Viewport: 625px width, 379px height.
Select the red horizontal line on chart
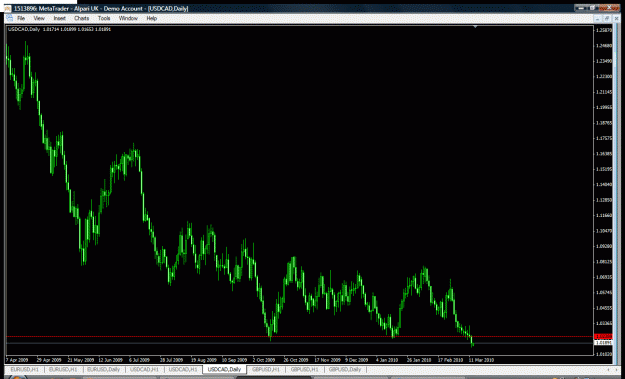point(299,336)
